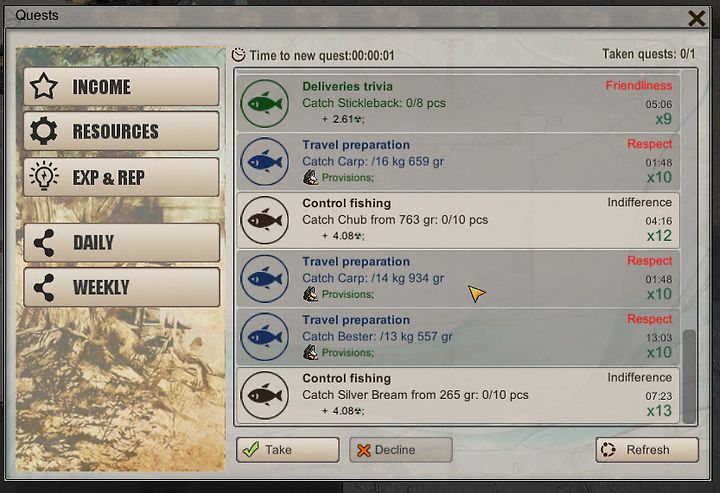The image size is (720, 493).
Task: Select the blue fish icon for 16 kg Carp quest
Action: (x=264, y=162)
